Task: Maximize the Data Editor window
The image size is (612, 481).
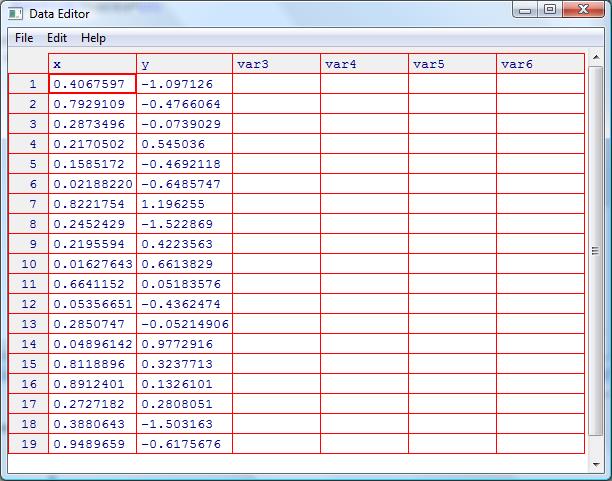Action: tap(550, 9)
